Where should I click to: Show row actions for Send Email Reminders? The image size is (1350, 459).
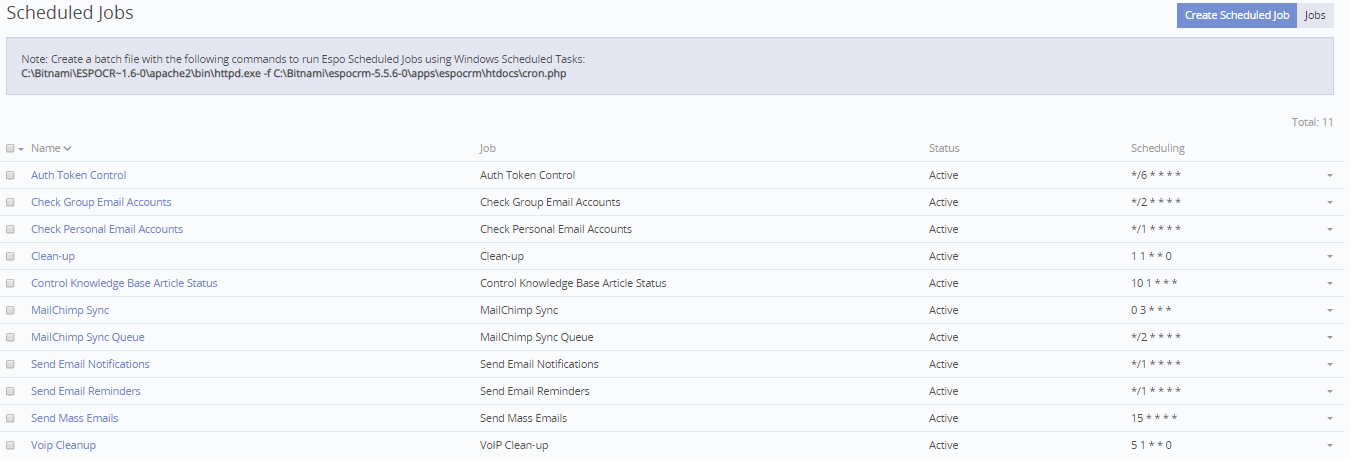(x=1329, y=392)
